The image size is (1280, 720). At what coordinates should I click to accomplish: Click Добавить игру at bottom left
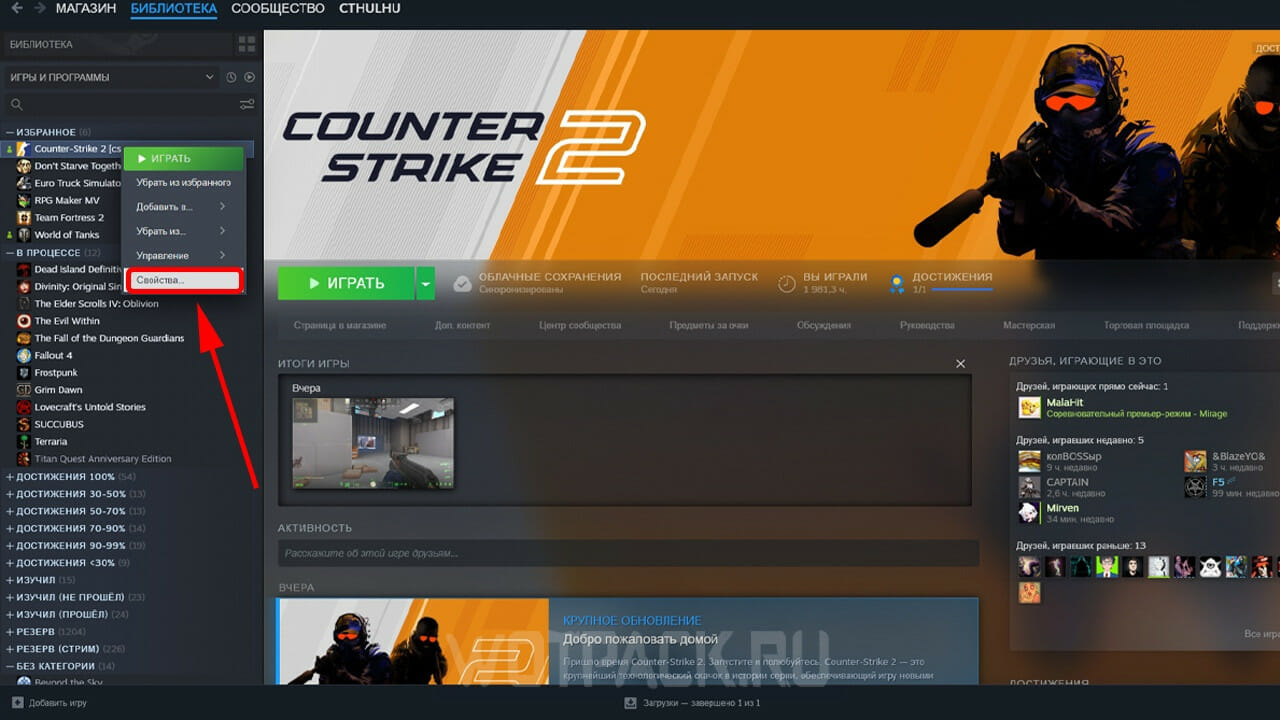pos(49,703)
